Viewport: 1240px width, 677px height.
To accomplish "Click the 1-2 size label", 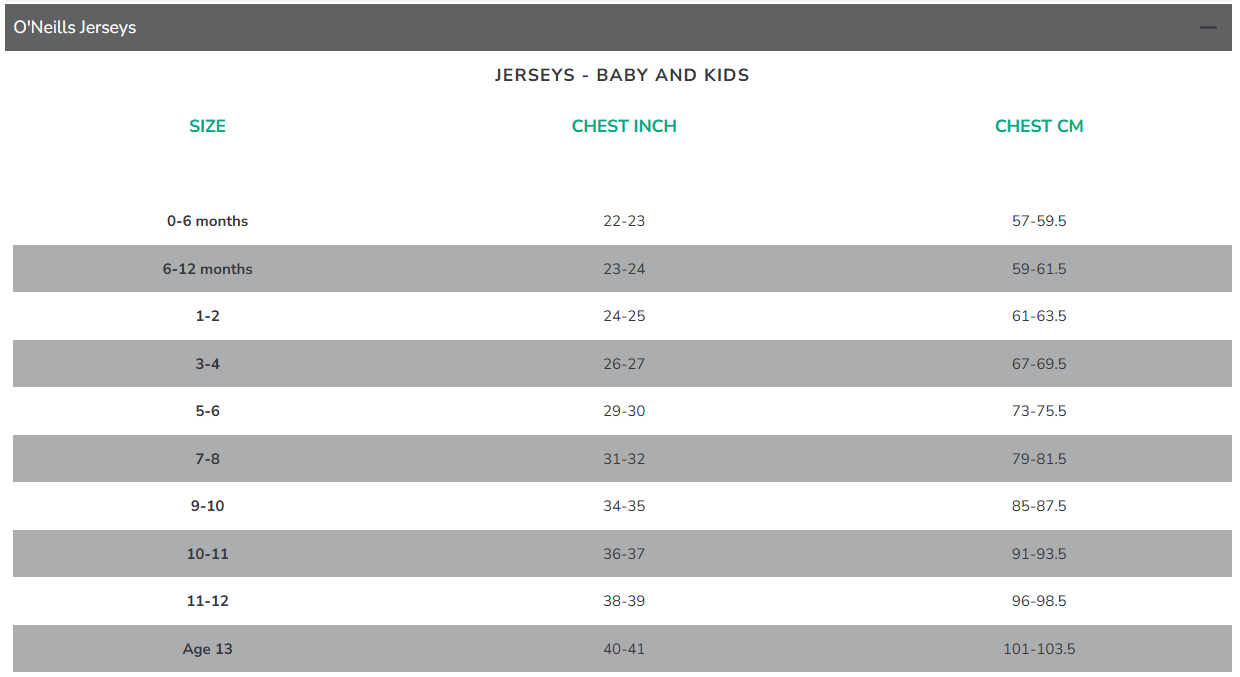I will 208,316.
